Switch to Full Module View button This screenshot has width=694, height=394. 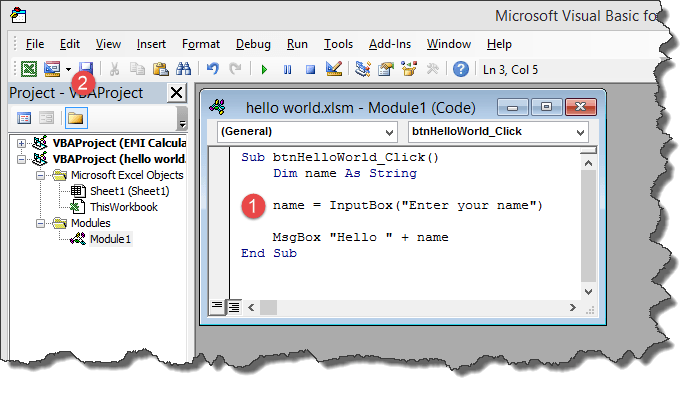[x=234, y=307]
